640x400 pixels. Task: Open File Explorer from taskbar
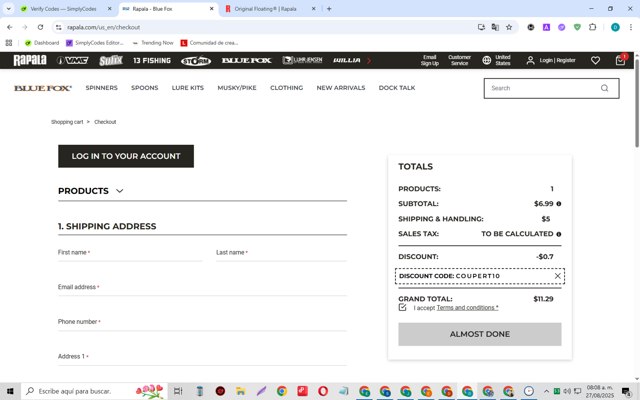pyautogui.click(x=241, y=391)
